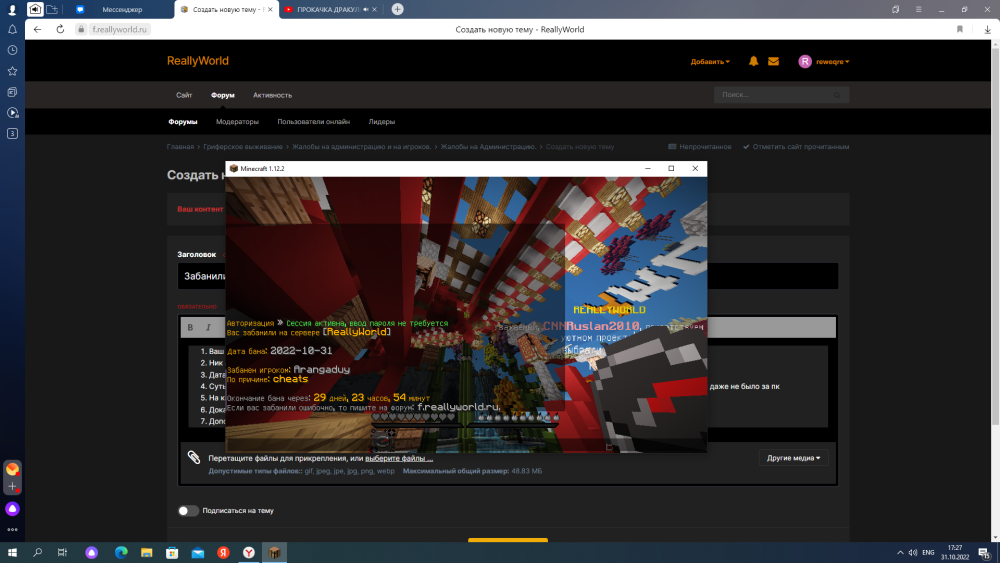The image size is (1000, 563).
Task: Open collections icon in browser sidebar
Action: (12, 92)
